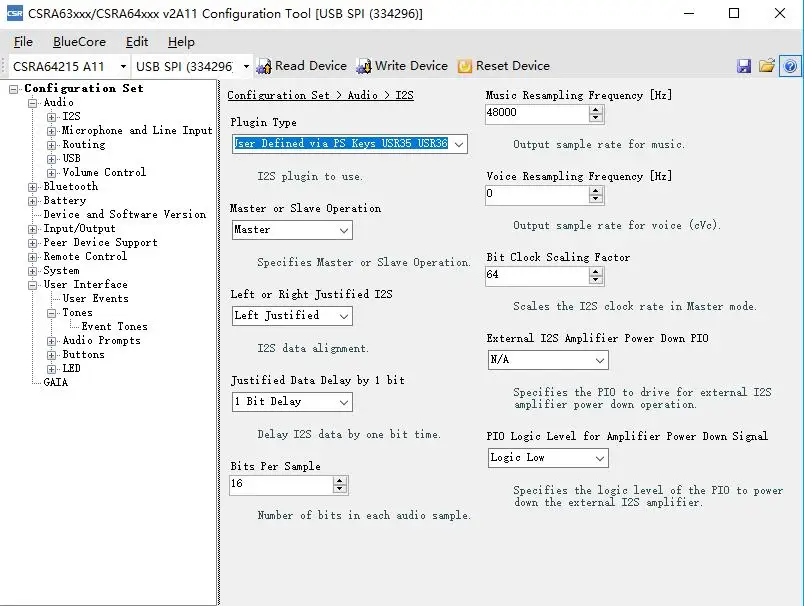Image resolution: width=804 pixels, height=606 pixels.
Task: Open the File menu
Action: tap(23, 42)
